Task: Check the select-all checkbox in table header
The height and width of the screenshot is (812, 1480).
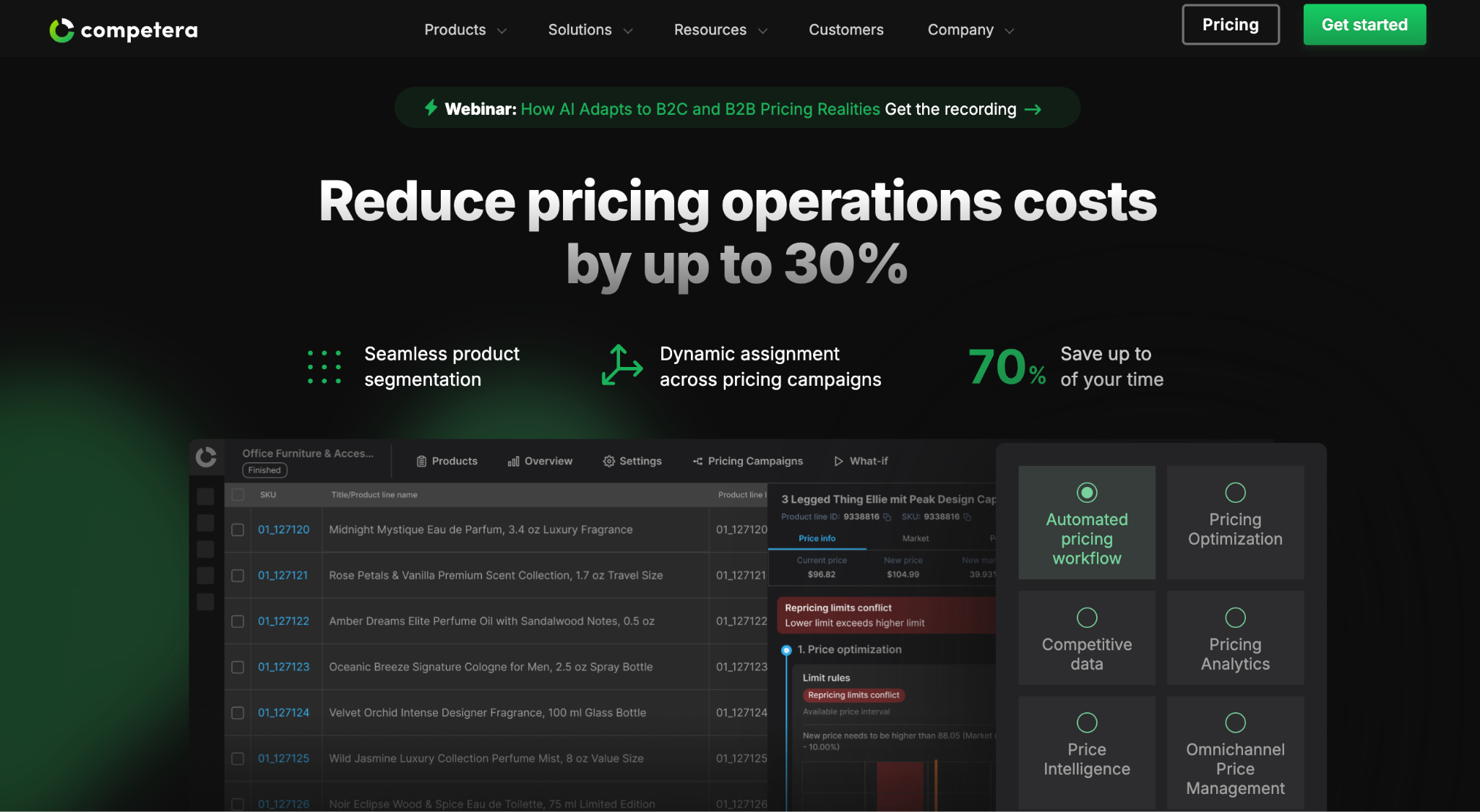Action: click(237, 494)
